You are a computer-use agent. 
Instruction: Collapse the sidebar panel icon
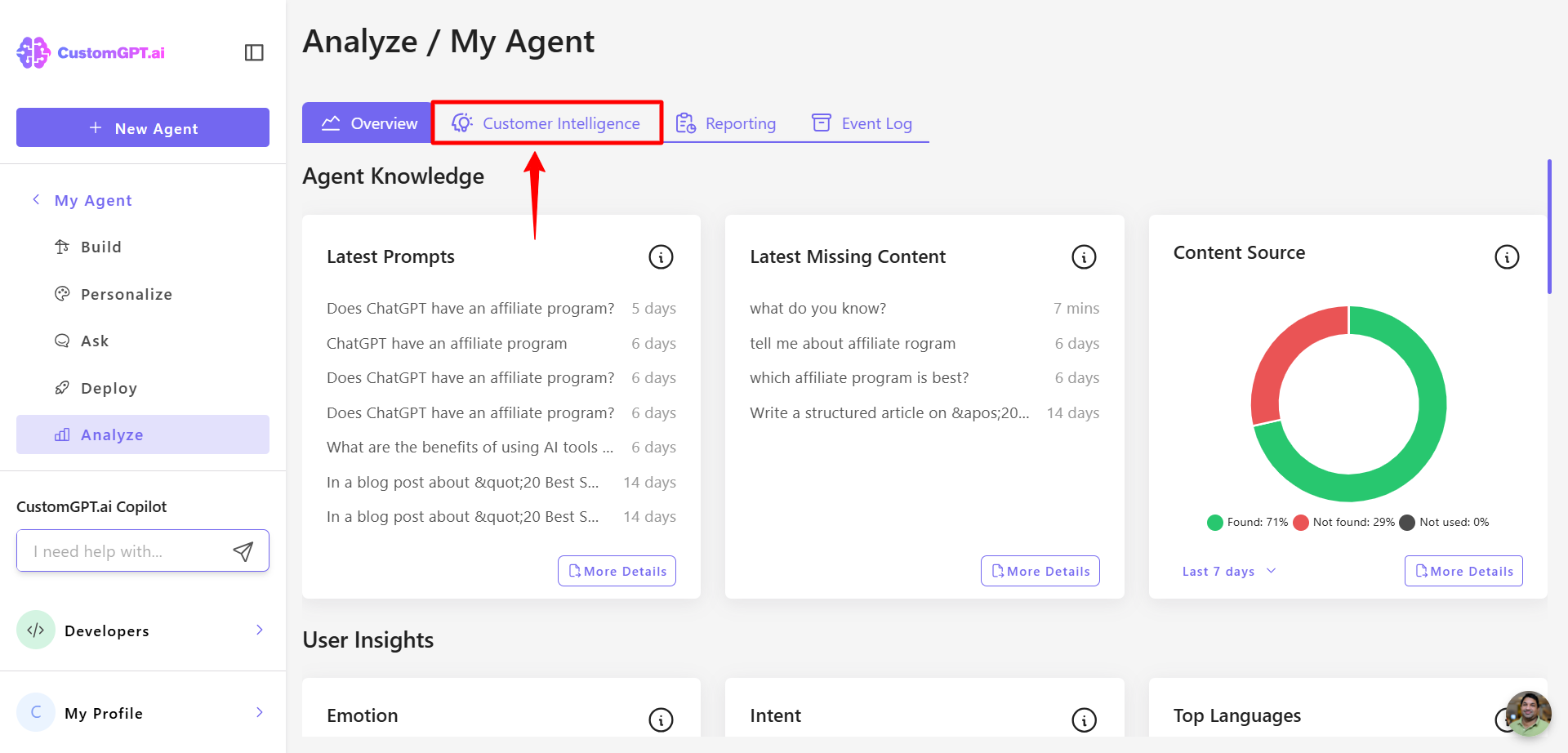tap(254, 52)
